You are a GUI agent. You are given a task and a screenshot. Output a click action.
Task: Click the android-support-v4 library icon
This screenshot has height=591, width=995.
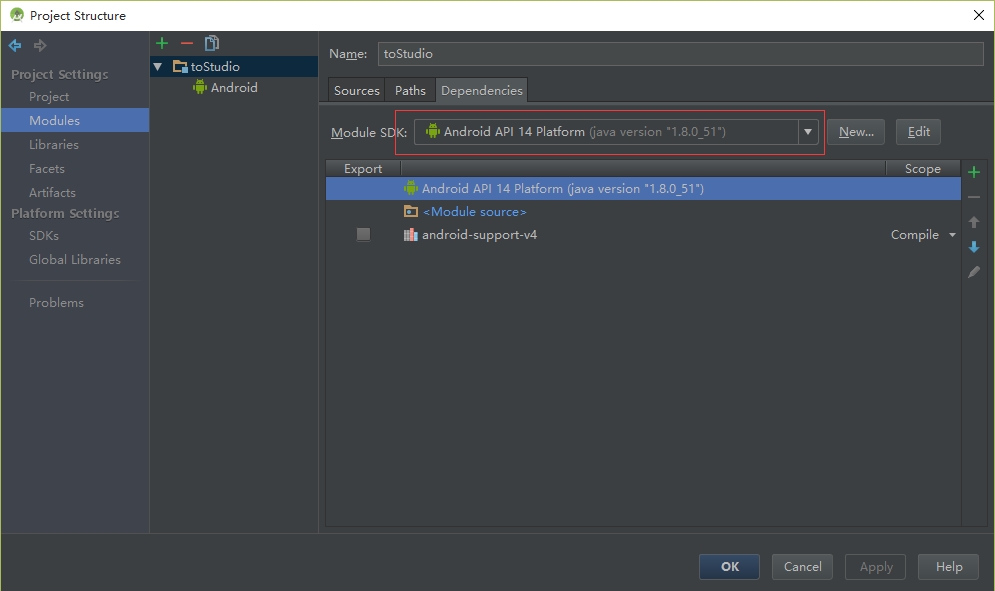coord(411,235)
